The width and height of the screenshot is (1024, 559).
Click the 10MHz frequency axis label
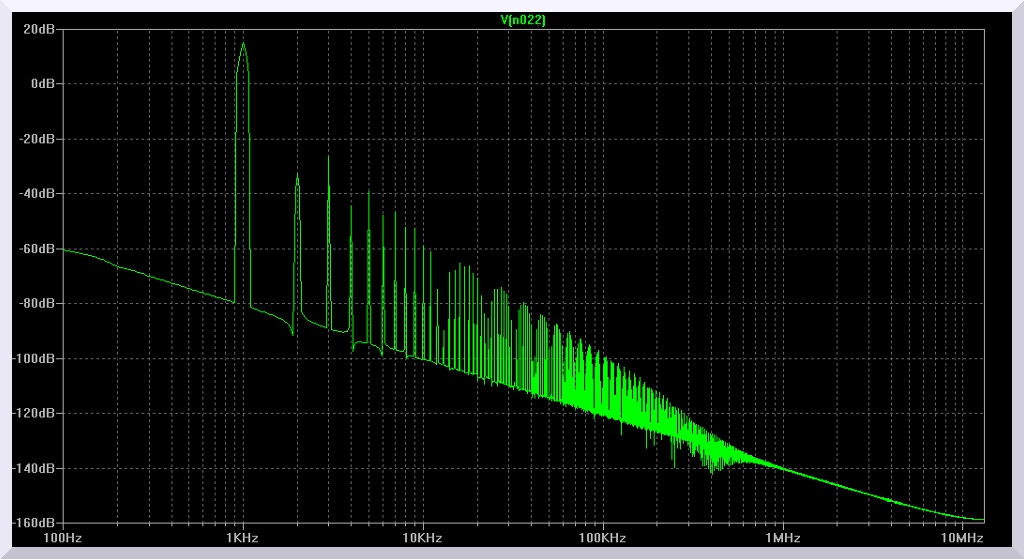[x=961, y=539]
